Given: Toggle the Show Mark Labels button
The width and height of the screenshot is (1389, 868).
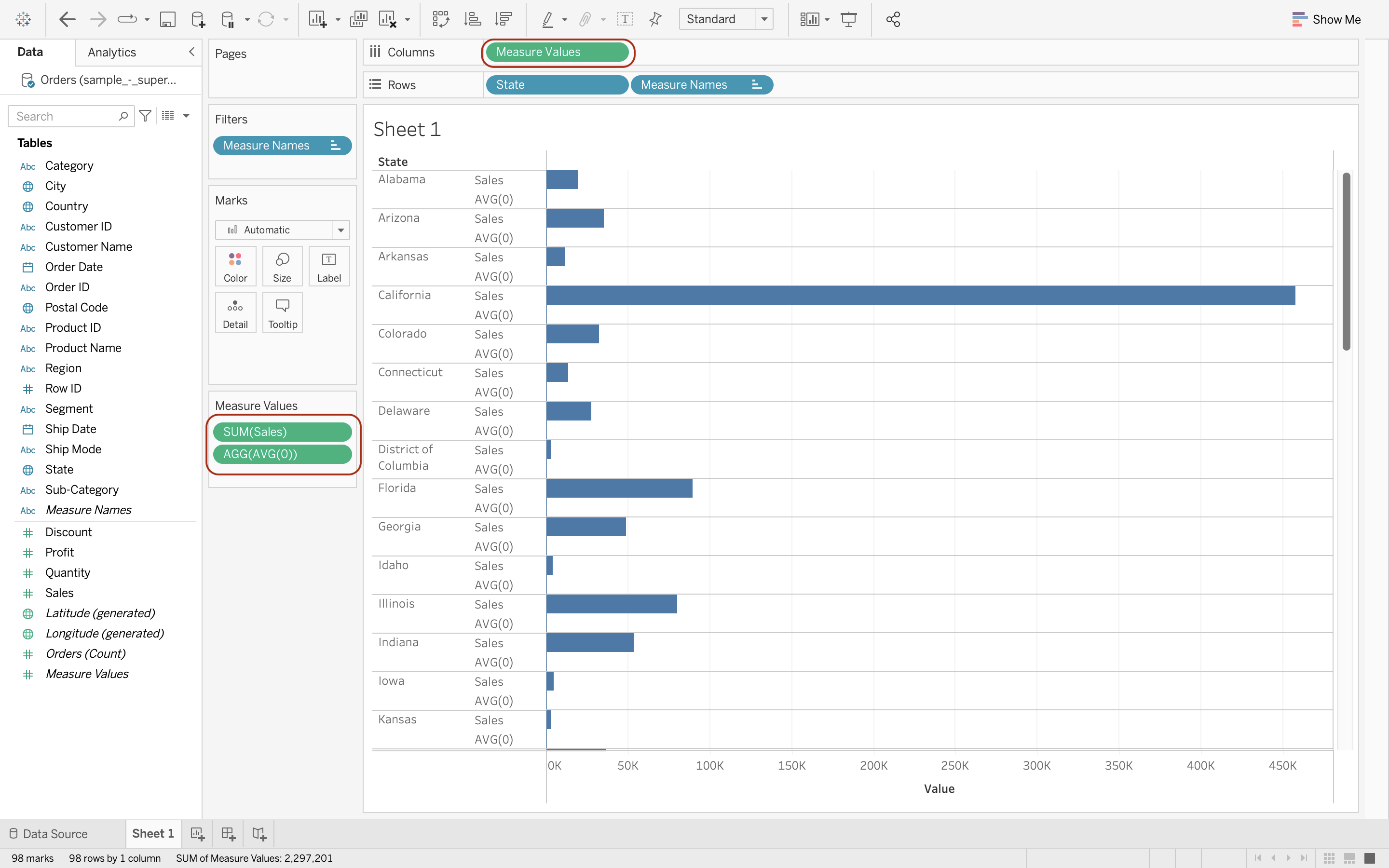Looking at the screenshot, I should (625, 19).
